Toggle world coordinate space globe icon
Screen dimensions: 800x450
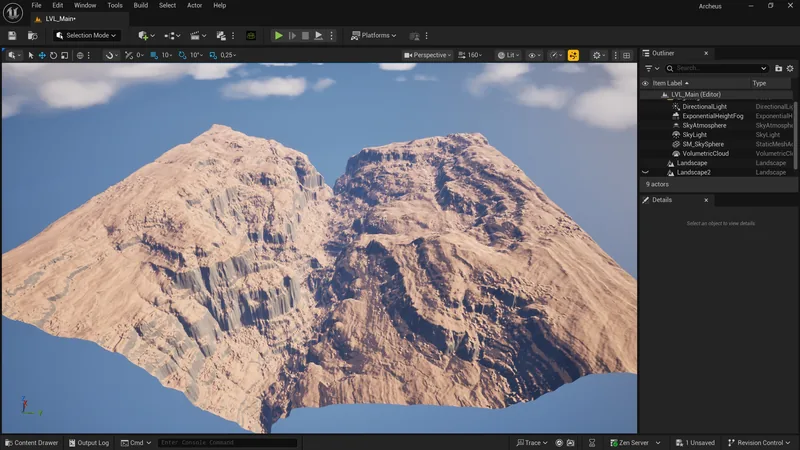click(80, 55)
